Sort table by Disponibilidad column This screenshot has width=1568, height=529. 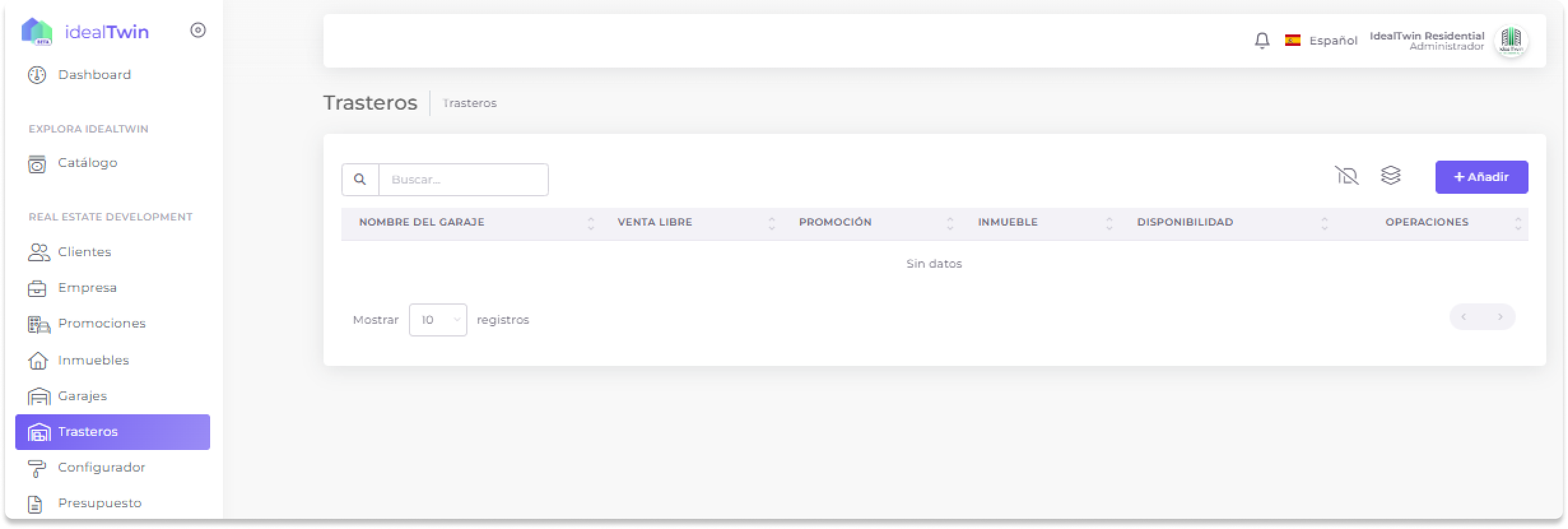[x=1185, y=222]
